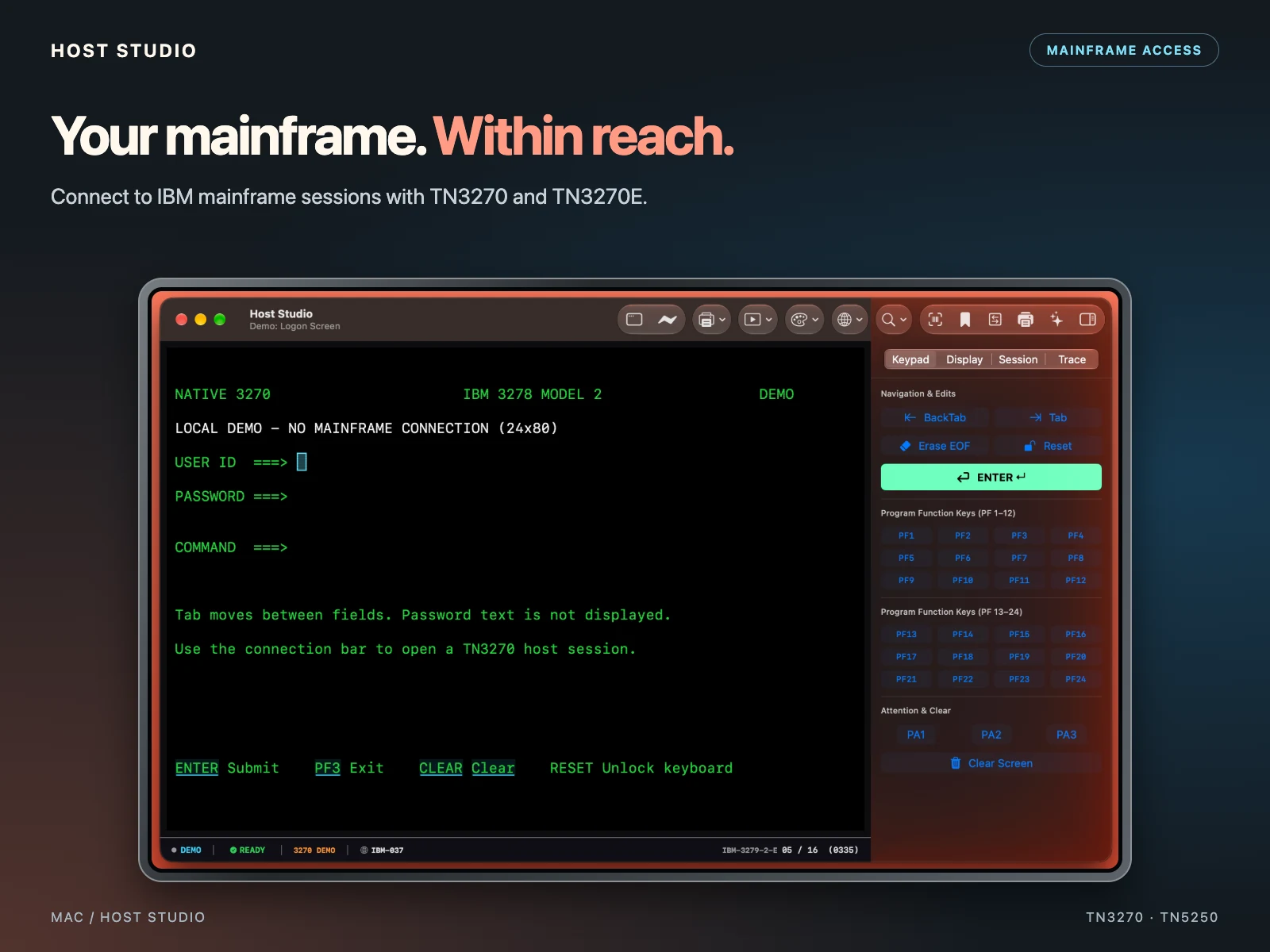Click the BackTab button

click(x=935, y=417)
